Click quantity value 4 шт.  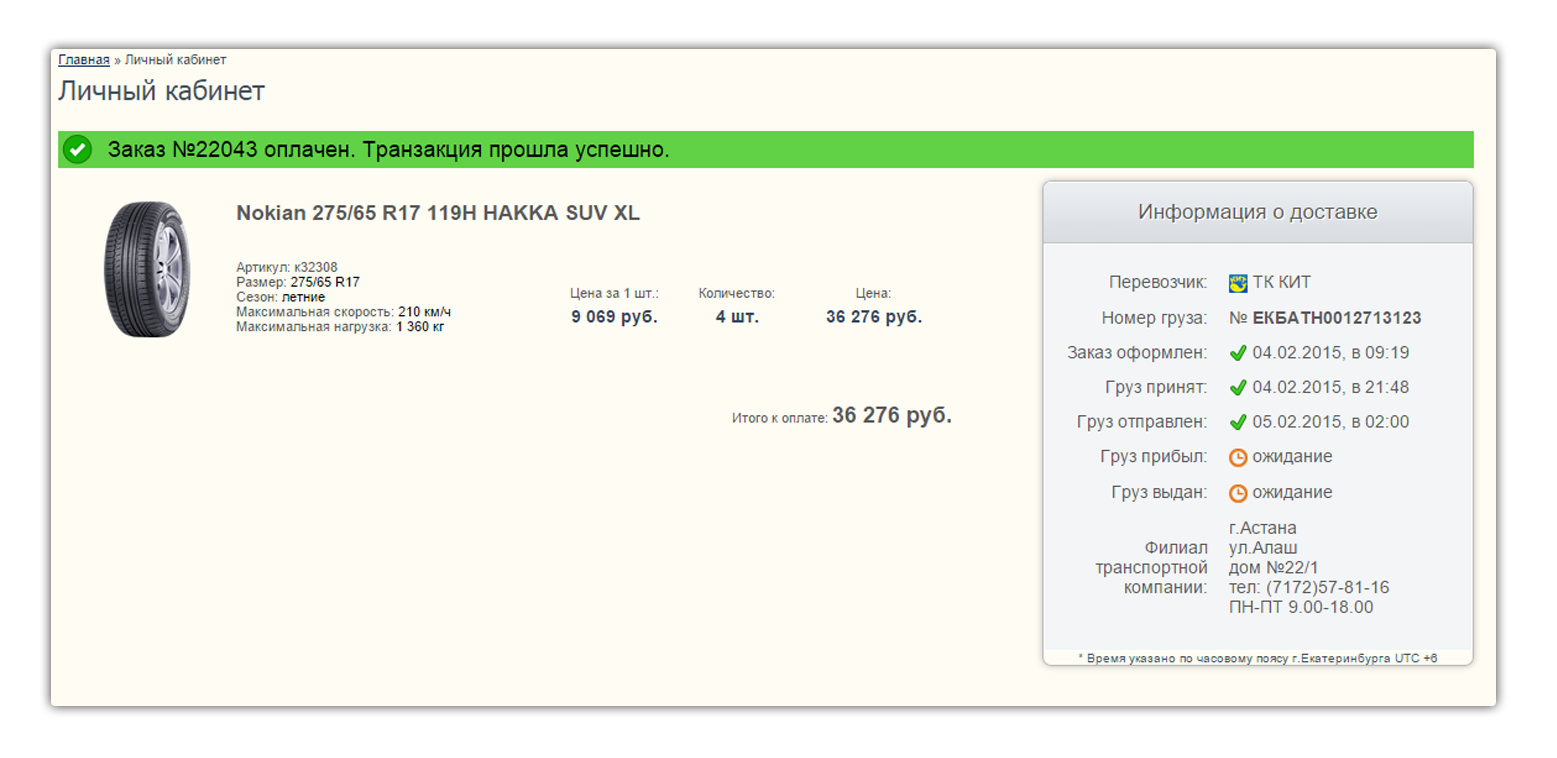pyautogui.click(x=737, y=317)
